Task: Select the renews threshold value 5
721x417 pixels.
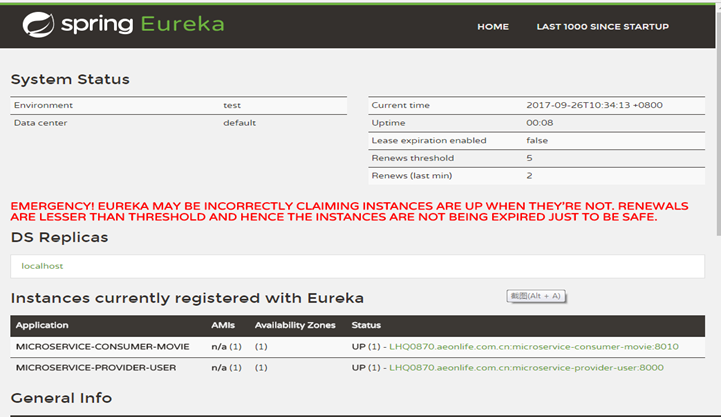Action: click(x=529, y=158)
